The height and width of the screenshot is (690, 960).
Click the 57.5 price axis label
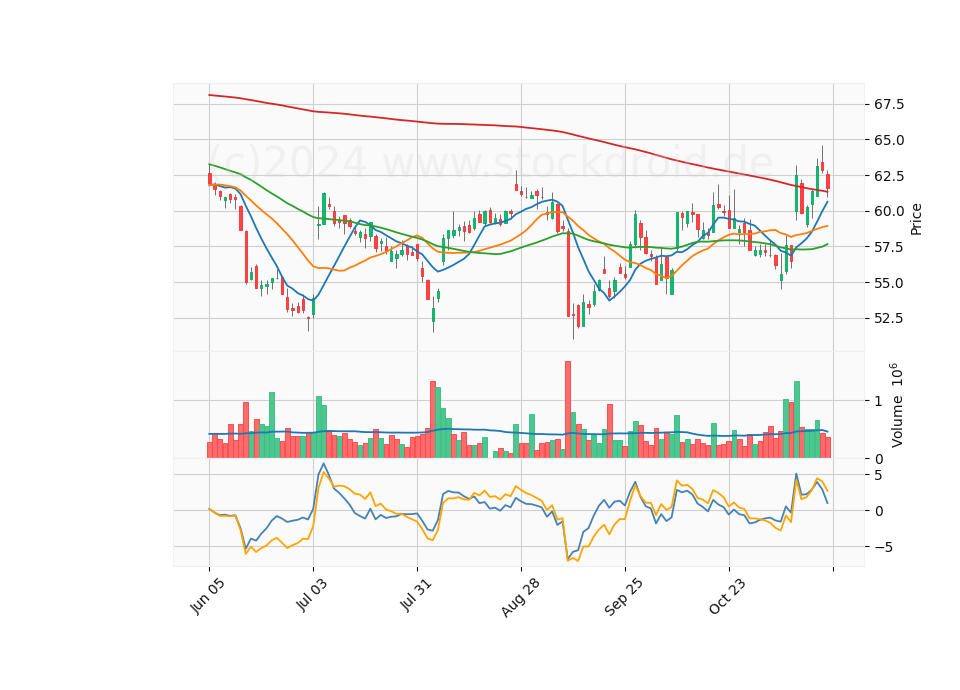(x=888, y=247)
